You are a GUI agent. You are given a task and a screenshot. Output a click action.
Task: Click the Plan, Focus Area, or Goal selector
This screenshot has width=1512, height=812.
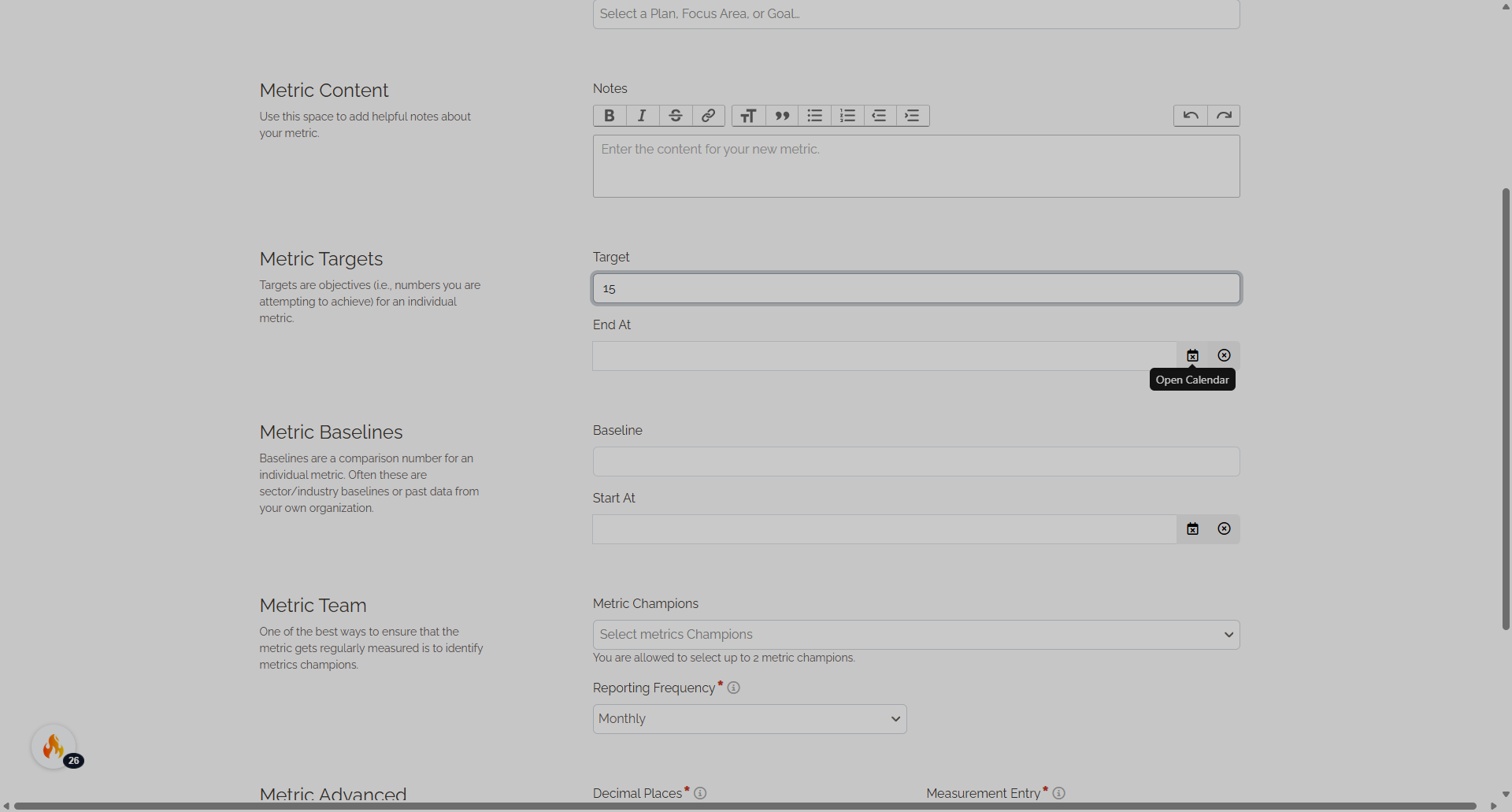point(917,14)
